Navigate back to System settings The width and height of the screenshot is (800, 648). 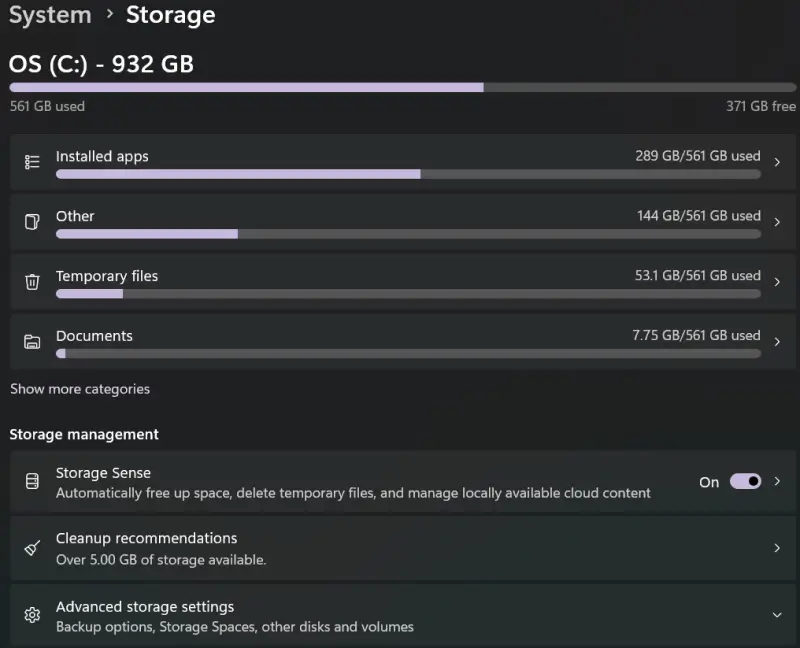[x=50, y=14]
